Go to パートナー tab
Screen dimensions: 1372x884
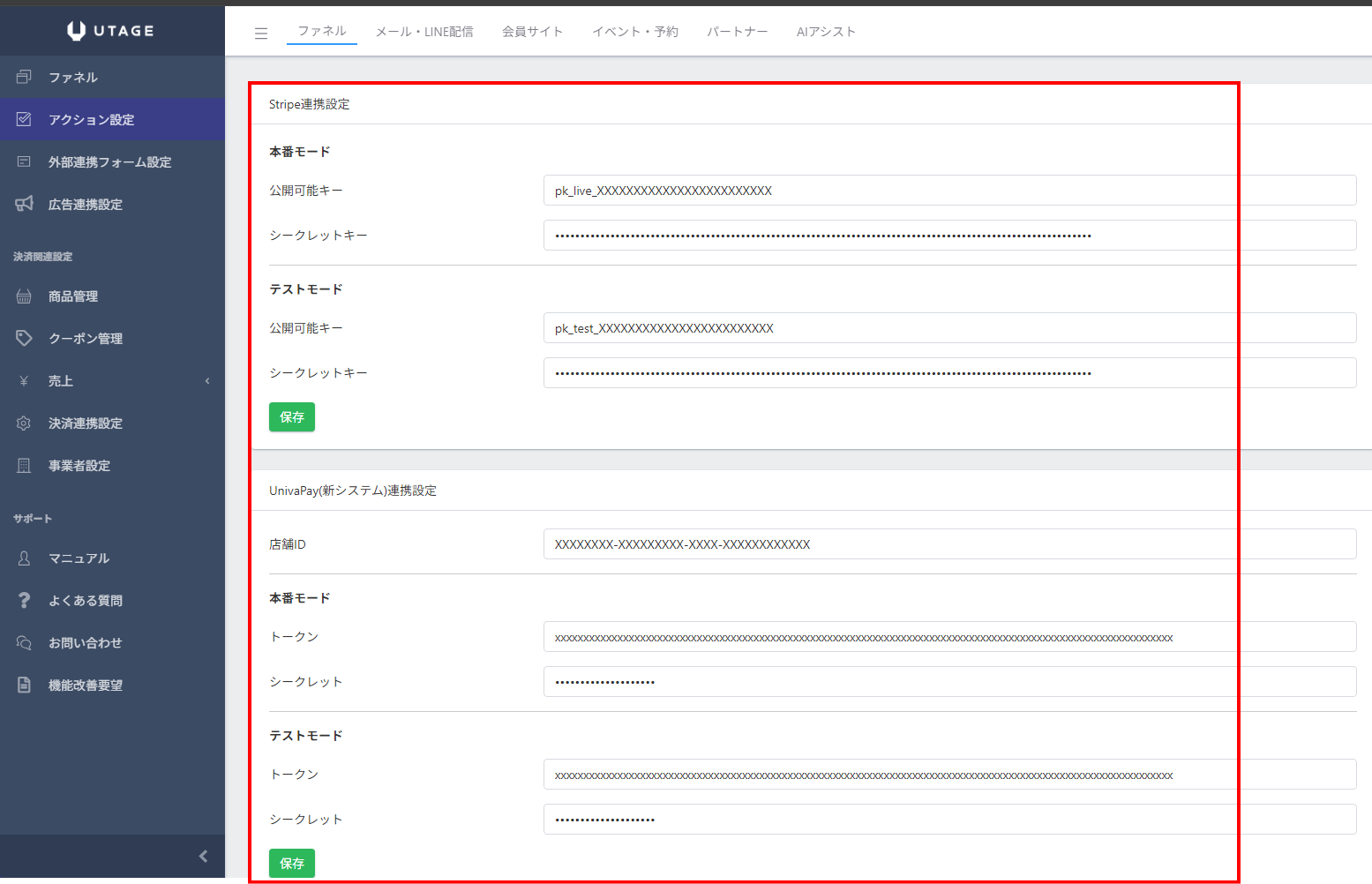coord(737,32)
